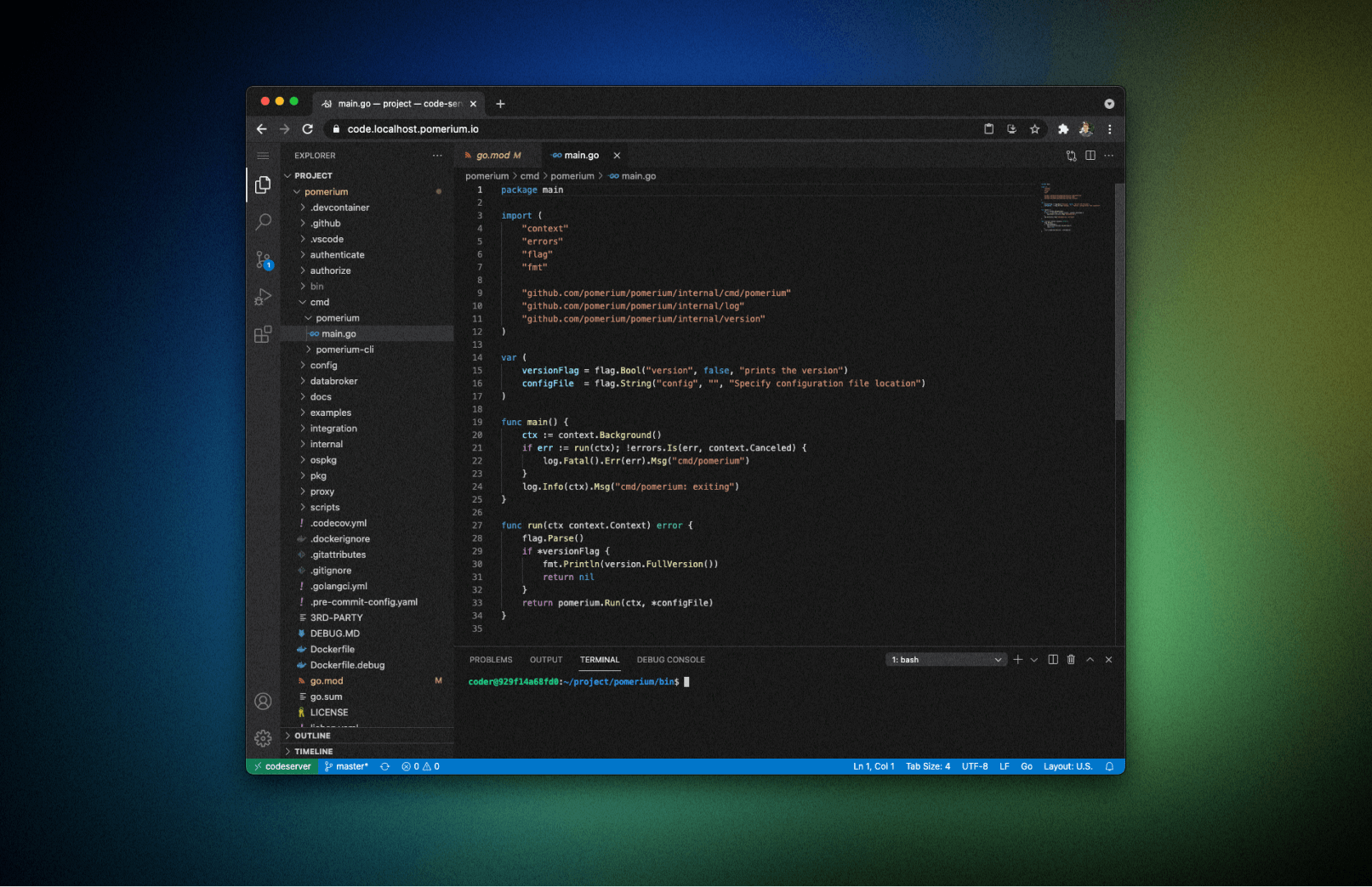Open the Source Control view
The image size is (1372, 887).
coord(263,259)
